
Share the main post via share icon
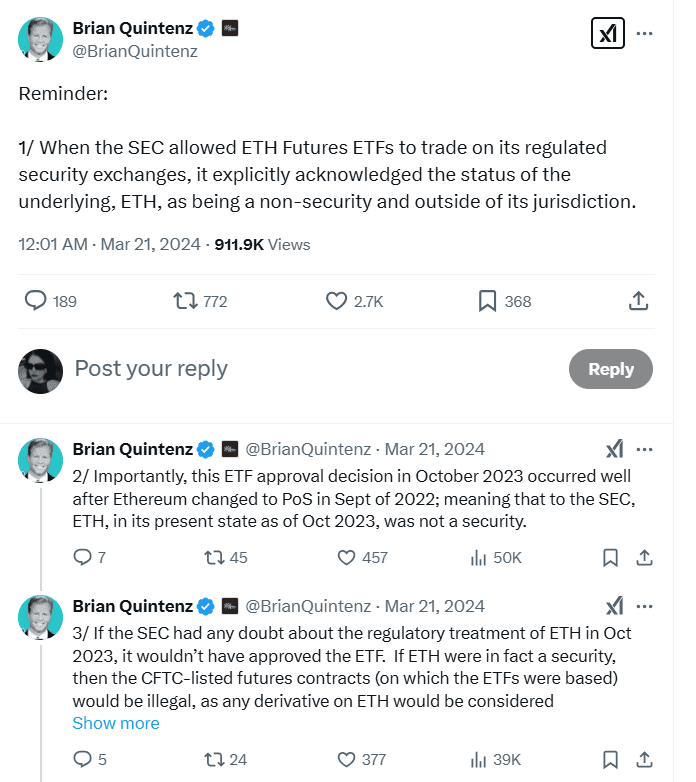tap(637, 301)
